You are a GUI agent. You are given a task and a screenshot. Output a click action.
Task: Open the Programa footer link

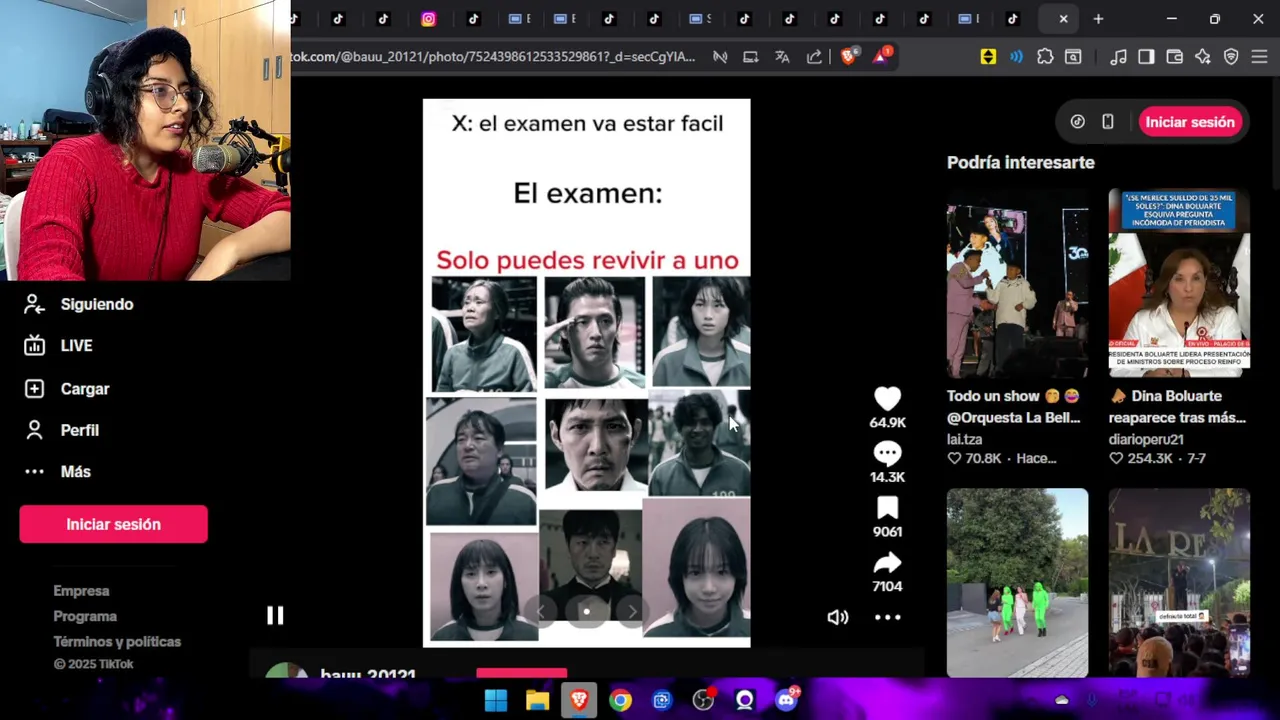(x=85, y=616)
